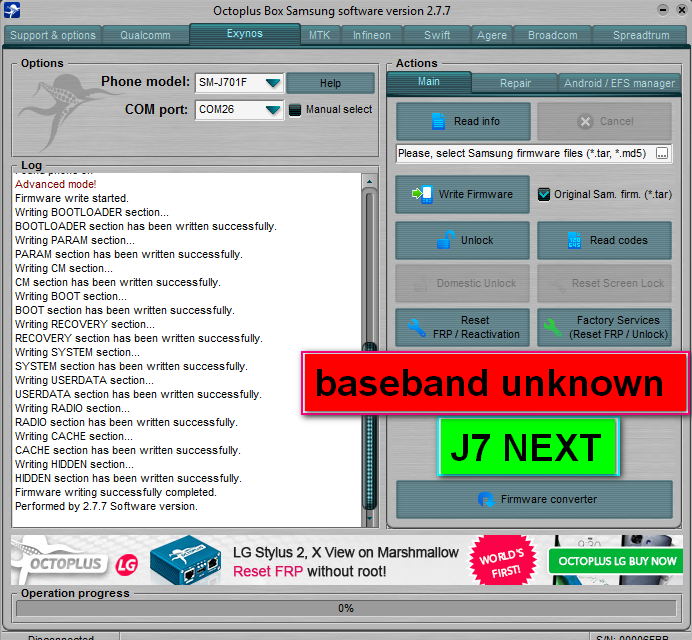This screenshot has height=640, width=692.
Task: Select the Main actions tab
Action: click(429, 82)
